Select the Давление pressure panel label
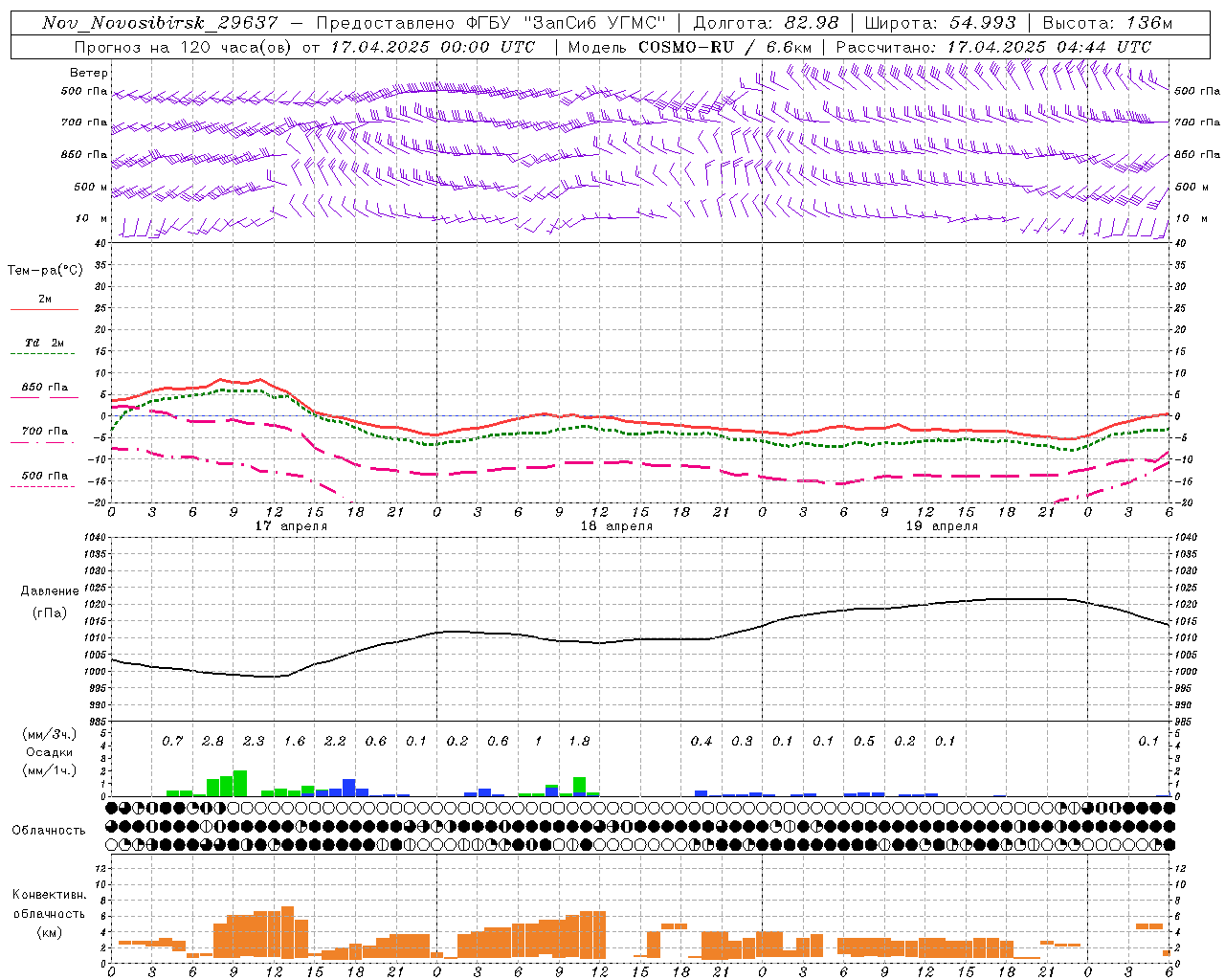This screenshot has width=1225, height=980. 50,591
